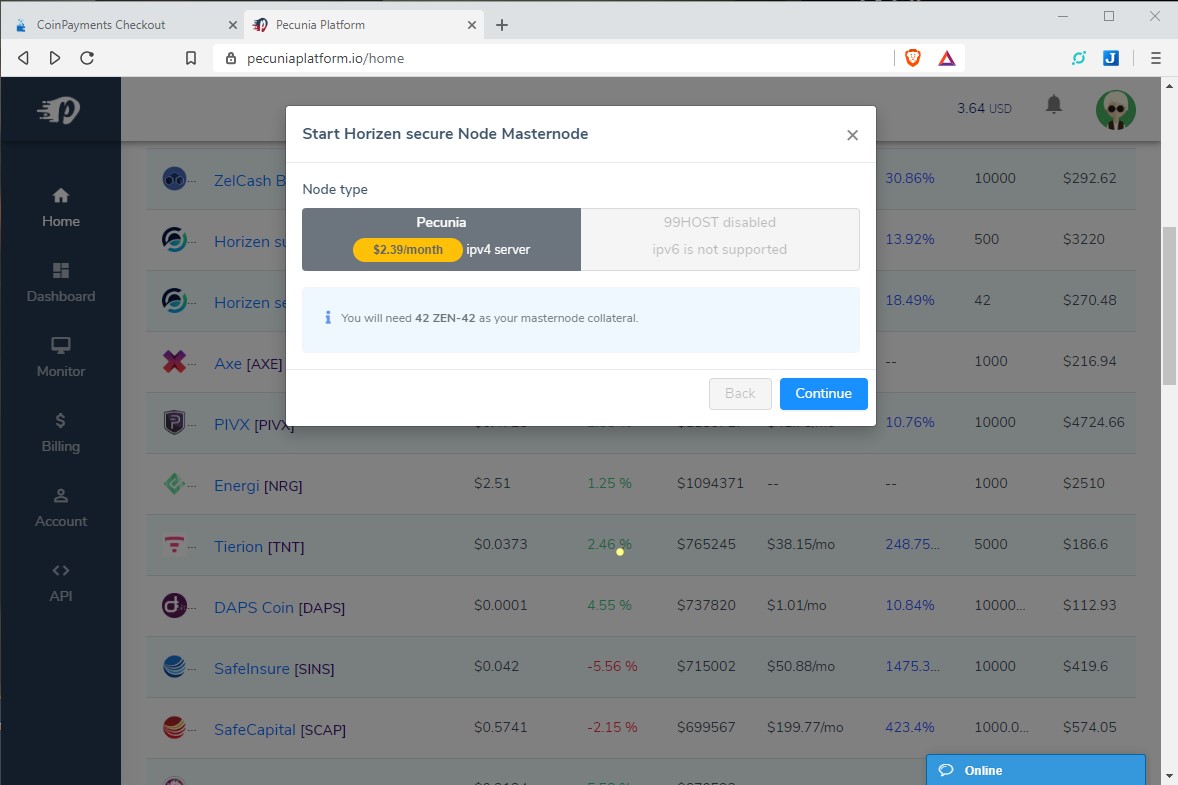Click the Pecunia logo in sidebar
1178x785 pixels.
(59, 110)
